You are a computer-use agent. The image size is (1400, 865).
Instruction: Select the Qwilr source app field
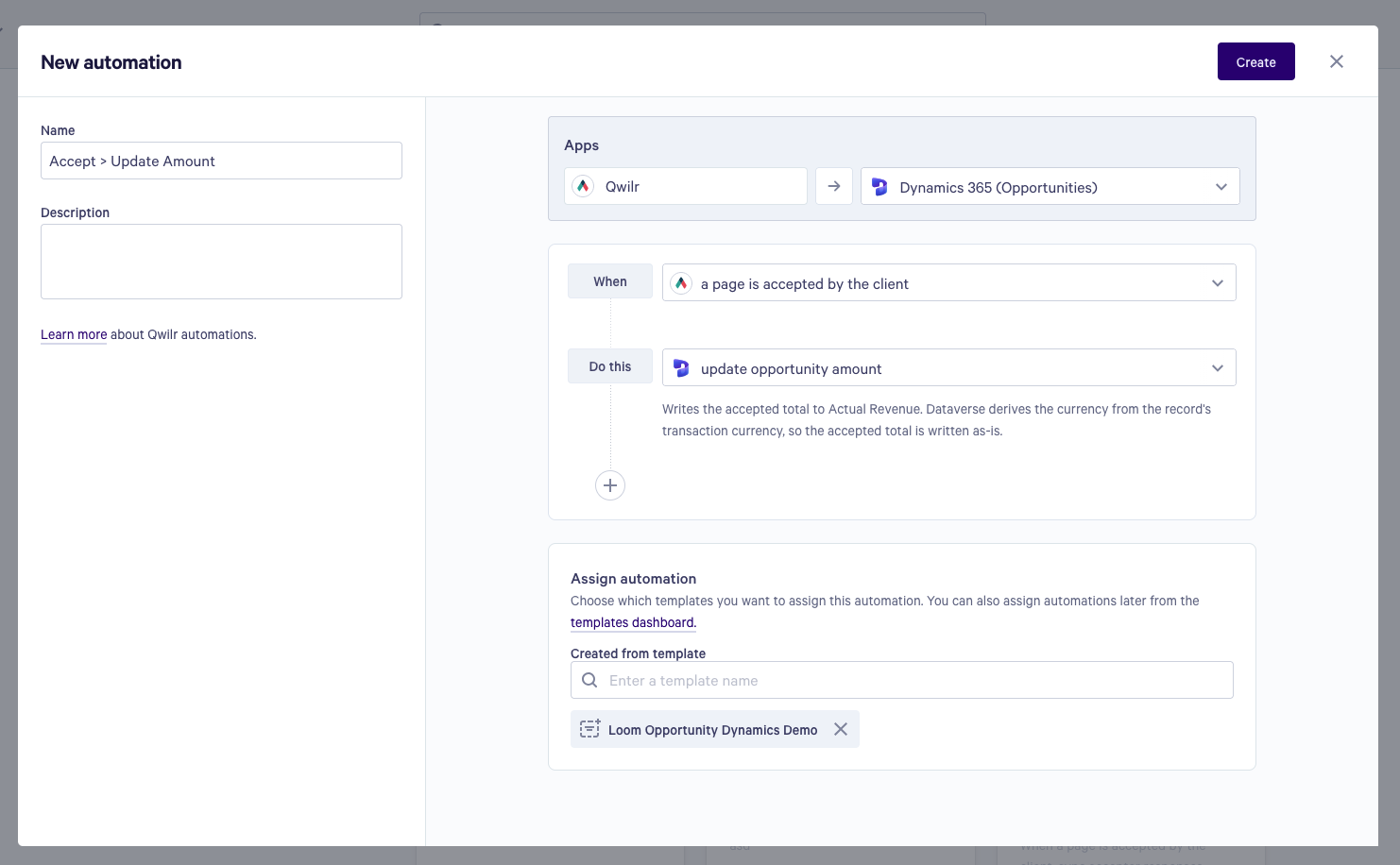pyautogui.click(x=686, y=186)
